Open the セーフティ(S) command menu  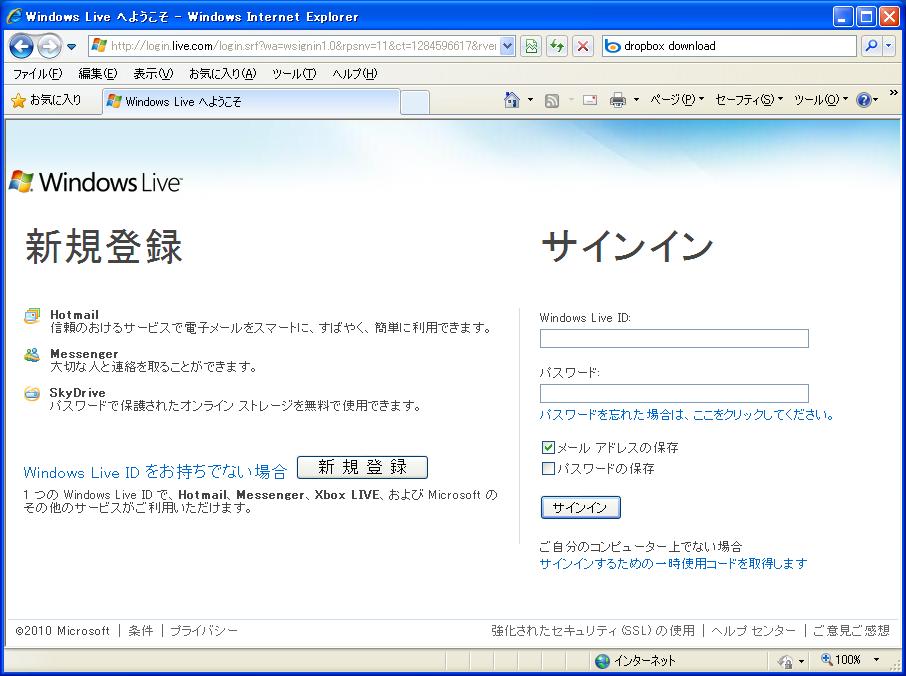tap(749, 100)
